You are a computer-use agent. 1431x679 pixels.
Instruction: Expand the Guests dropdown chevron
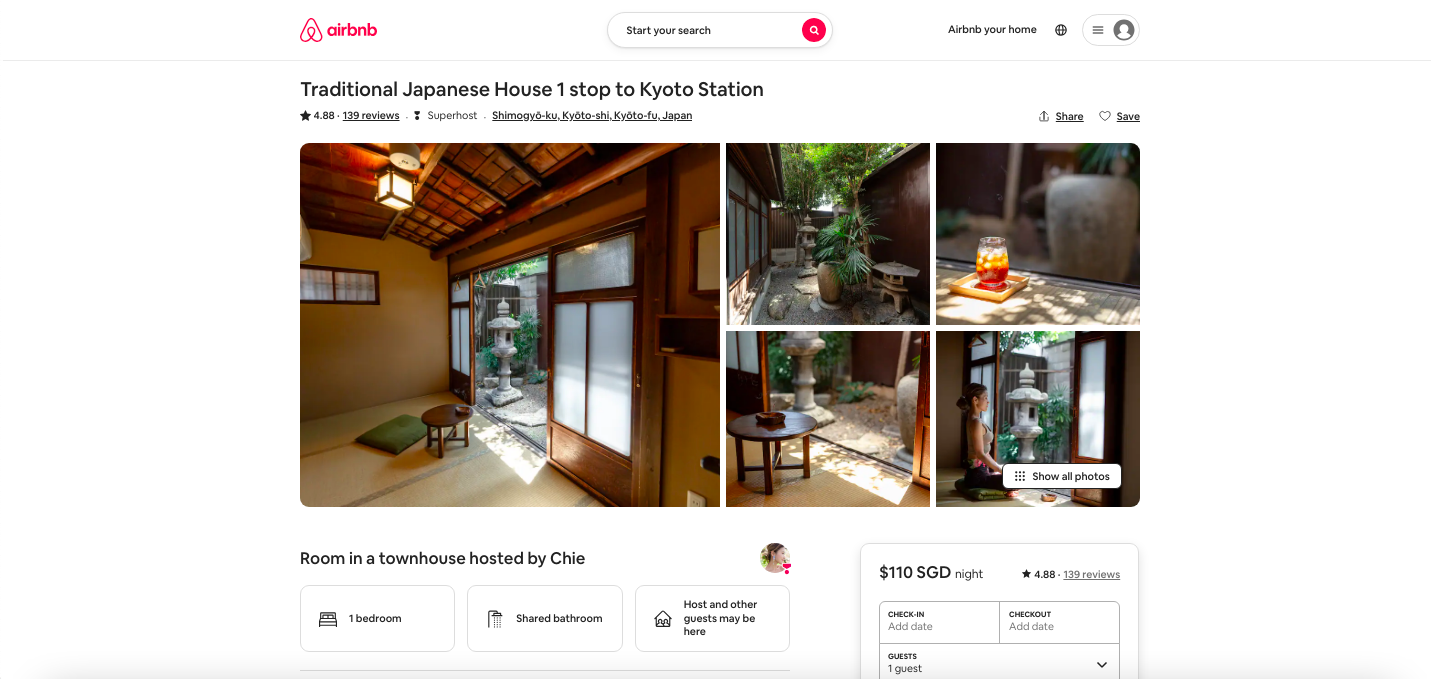(1102, 665)
